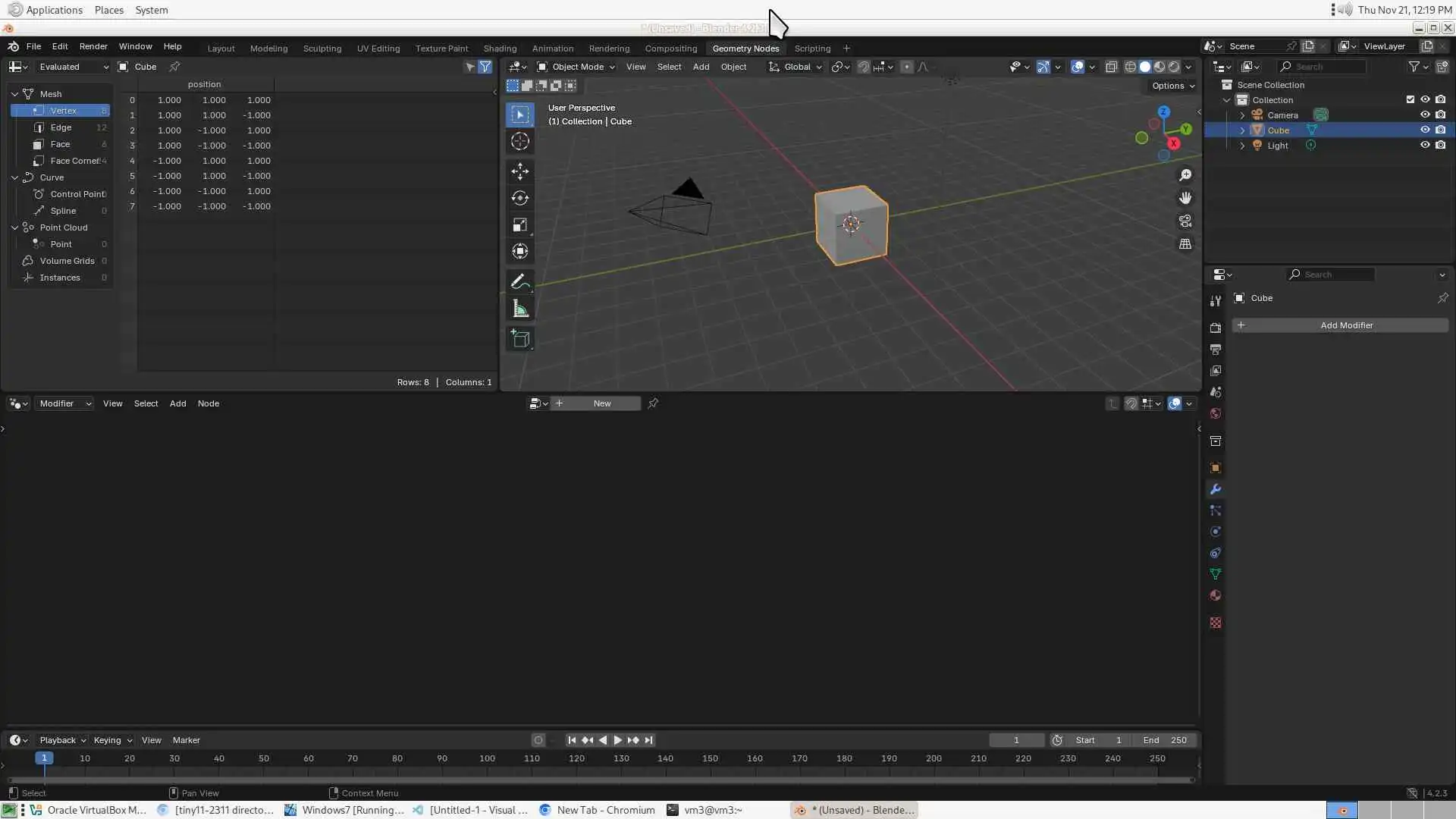Toggle camera view icon in viewport
The image size is (1456, 819).
tap(1185, 221)
